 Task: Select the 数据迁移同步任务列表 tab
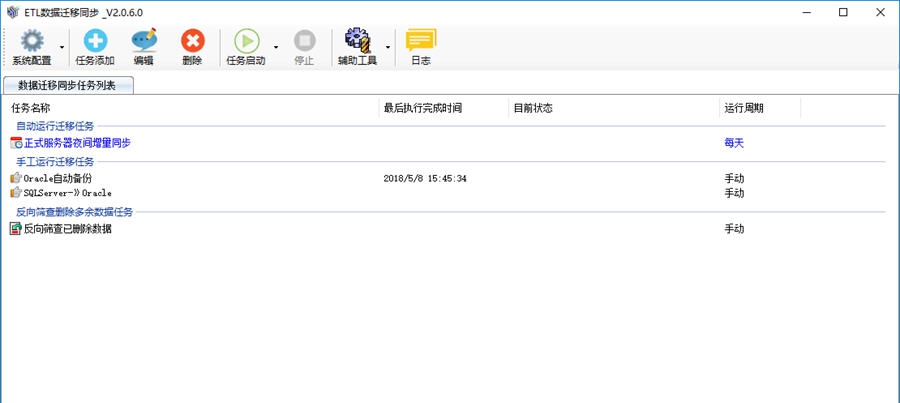68,86
